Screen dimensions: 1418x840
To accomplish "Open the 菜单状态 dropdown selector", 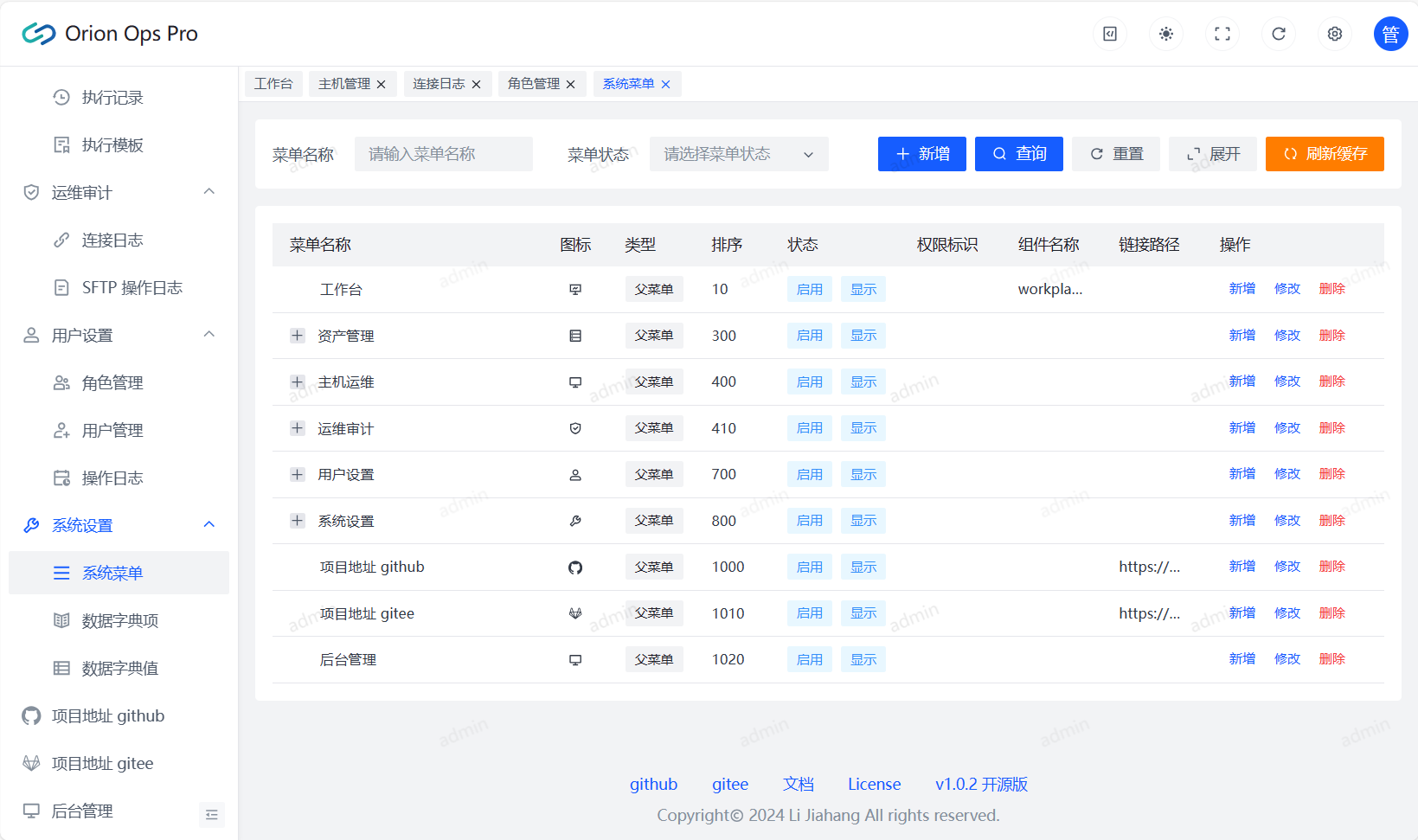I will coord(738,154).
